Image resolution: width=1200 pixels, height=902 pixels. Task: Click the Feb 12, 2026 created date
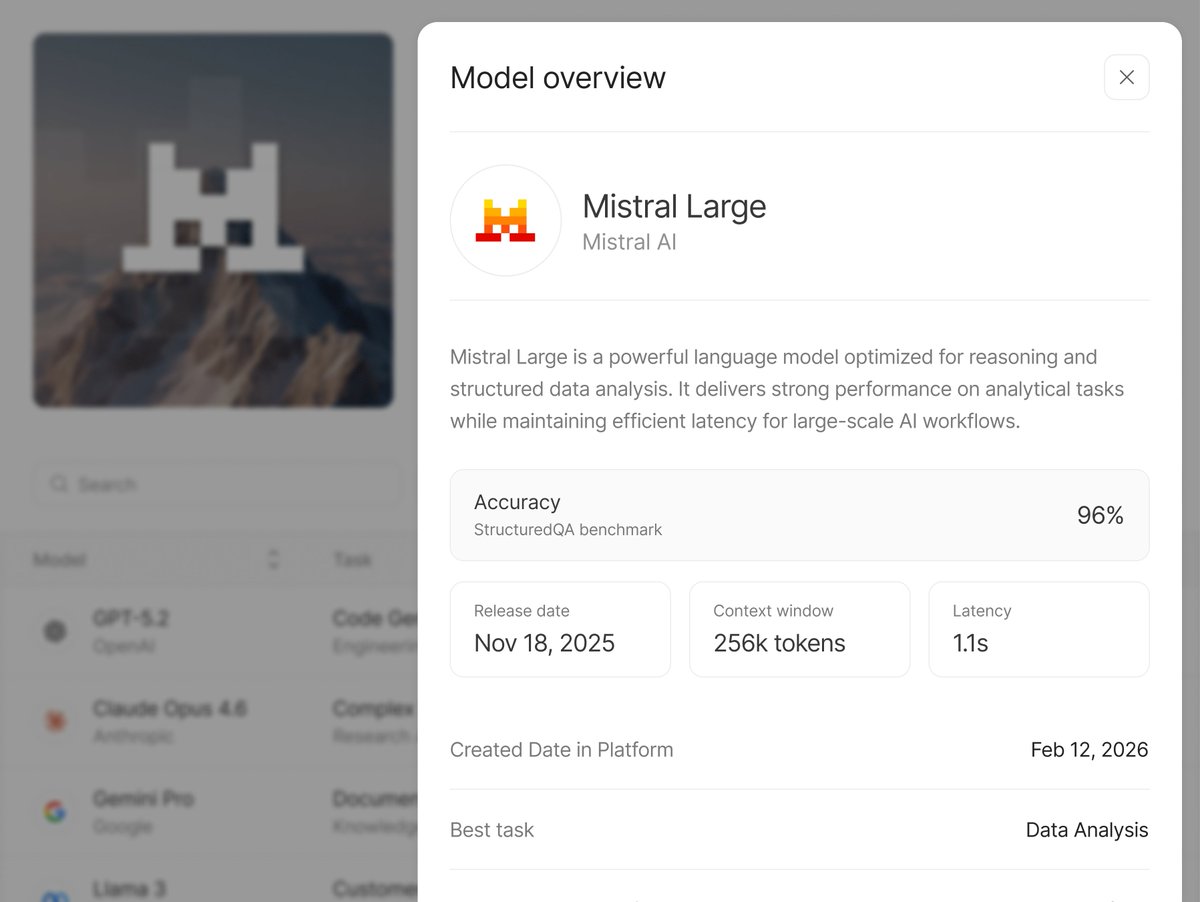[x=1089, y=750]
